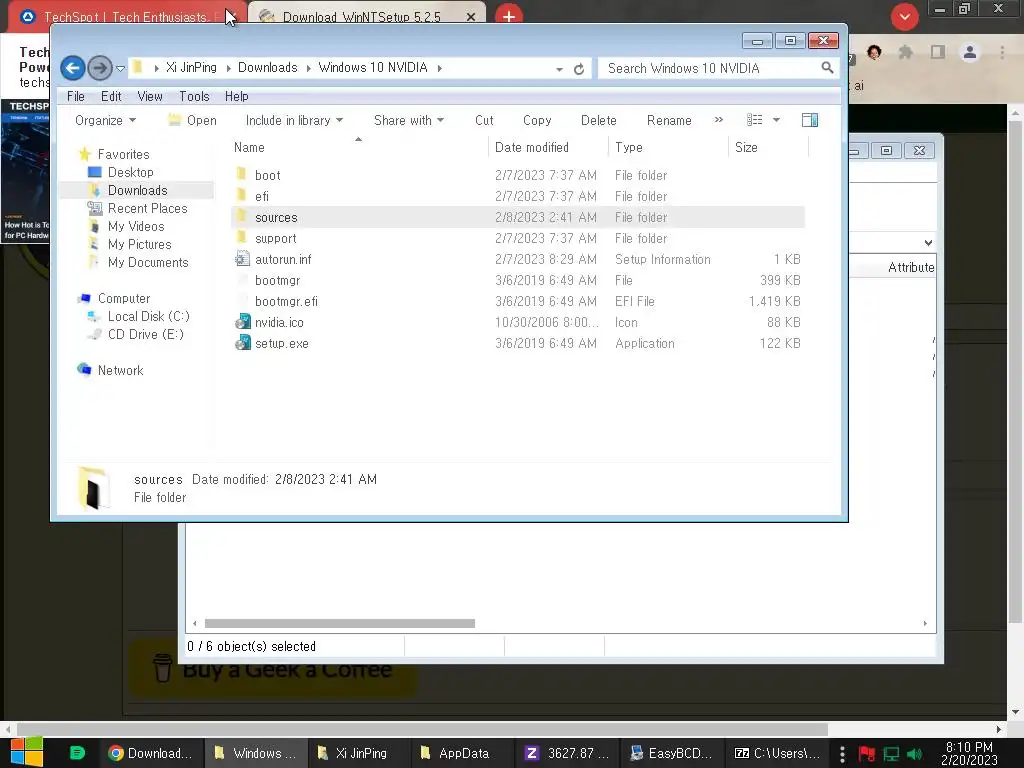This screenshot has height=768, width=1024.
Task: Open the AppData taskbar item
Action: (x=455, y=753)
